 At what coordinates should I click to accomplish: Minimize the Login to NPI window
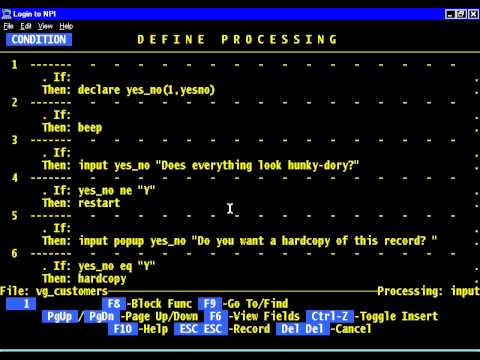pyautogui.click(x=450, y=14)
